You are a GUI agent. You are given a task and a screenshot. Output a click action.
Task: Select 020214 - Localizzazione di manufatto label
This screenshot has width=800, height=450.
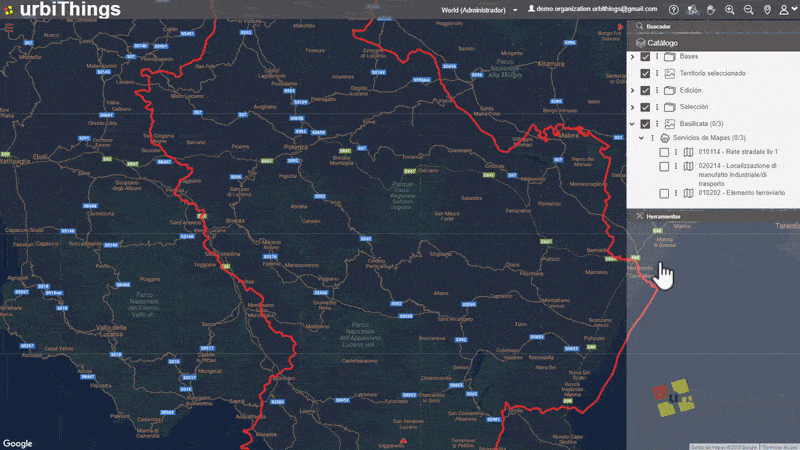click(738, 174)
